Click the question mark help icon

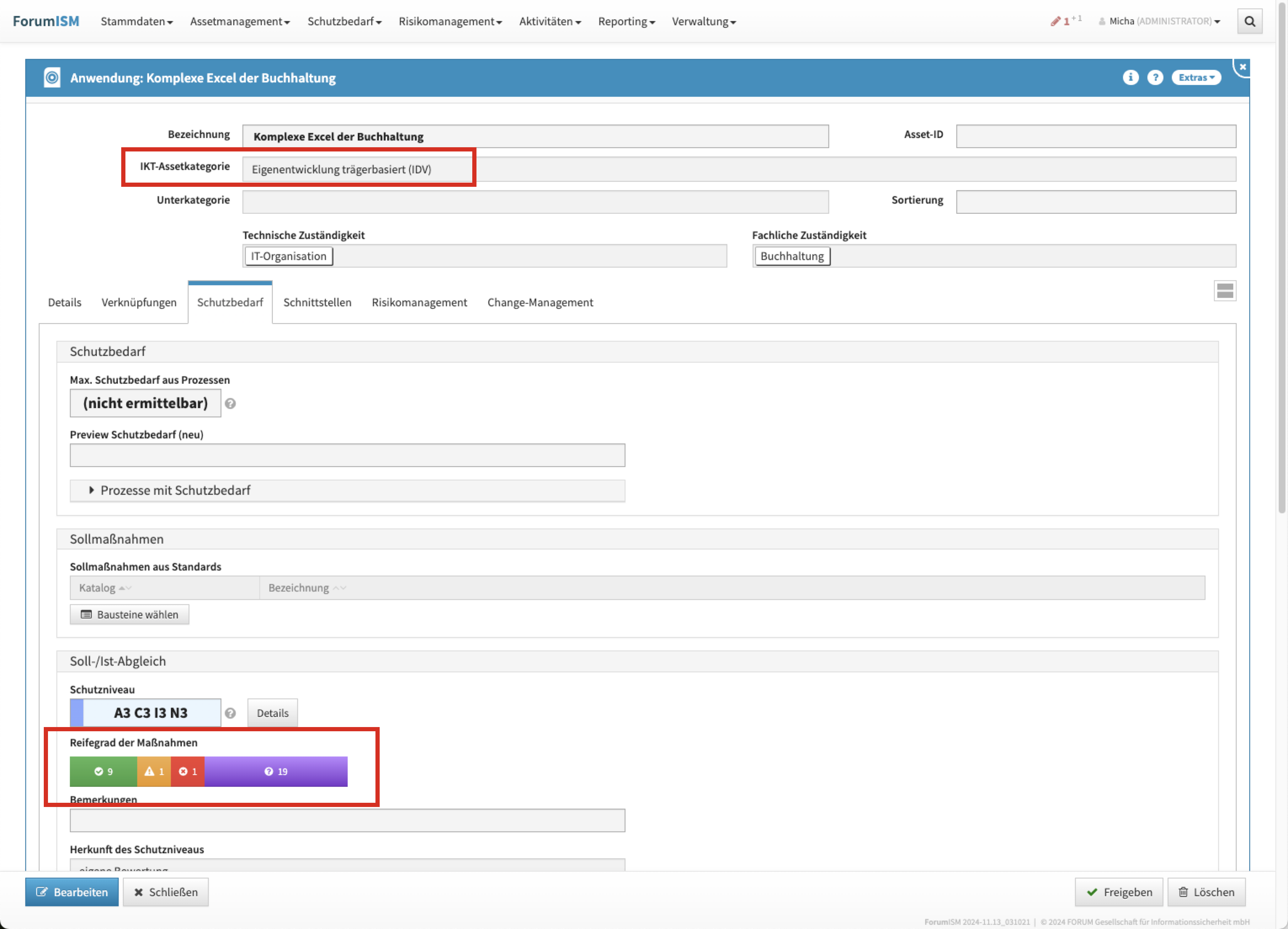[x=1155, y=77]
